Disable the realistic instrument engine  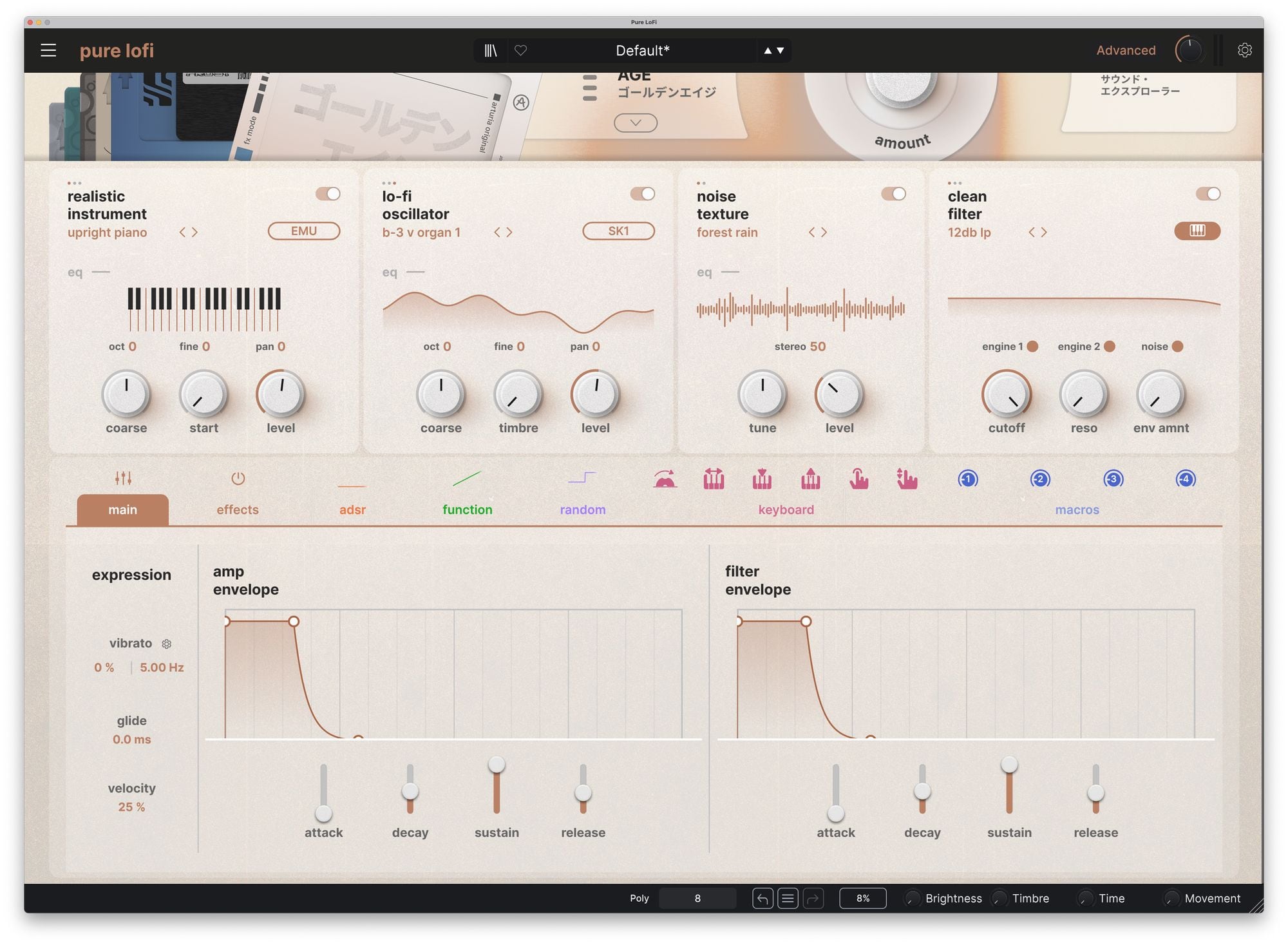tap(328, 194)
